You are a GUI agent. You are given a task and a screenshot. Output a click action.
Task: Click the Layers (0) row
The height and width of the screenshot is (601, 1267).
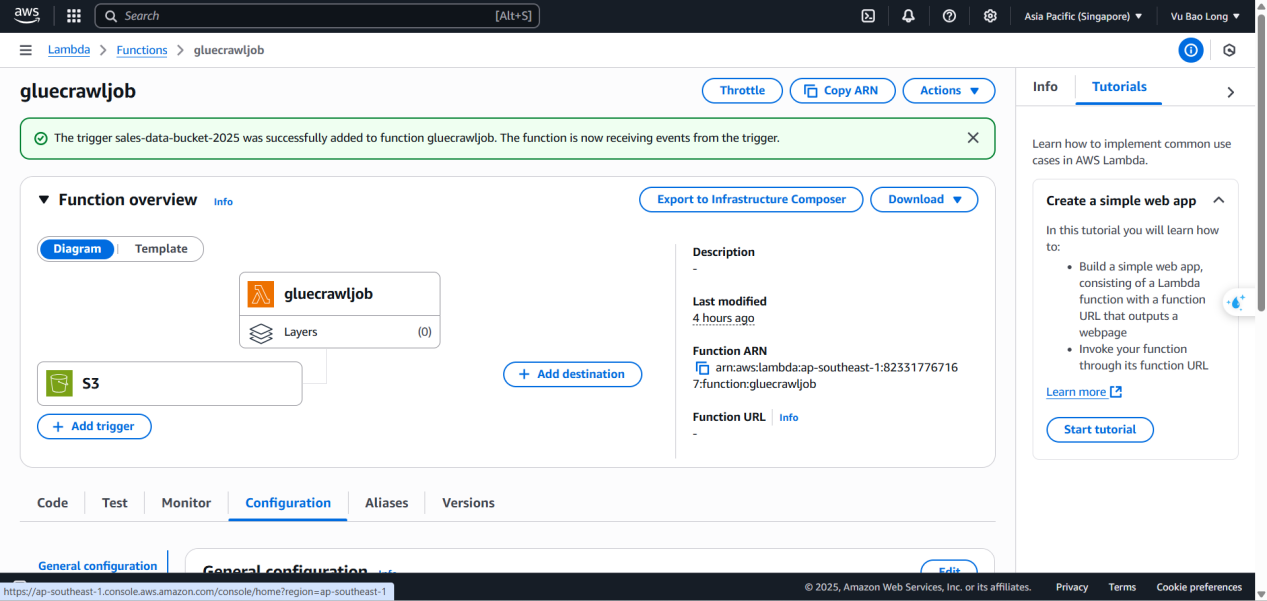340,332
